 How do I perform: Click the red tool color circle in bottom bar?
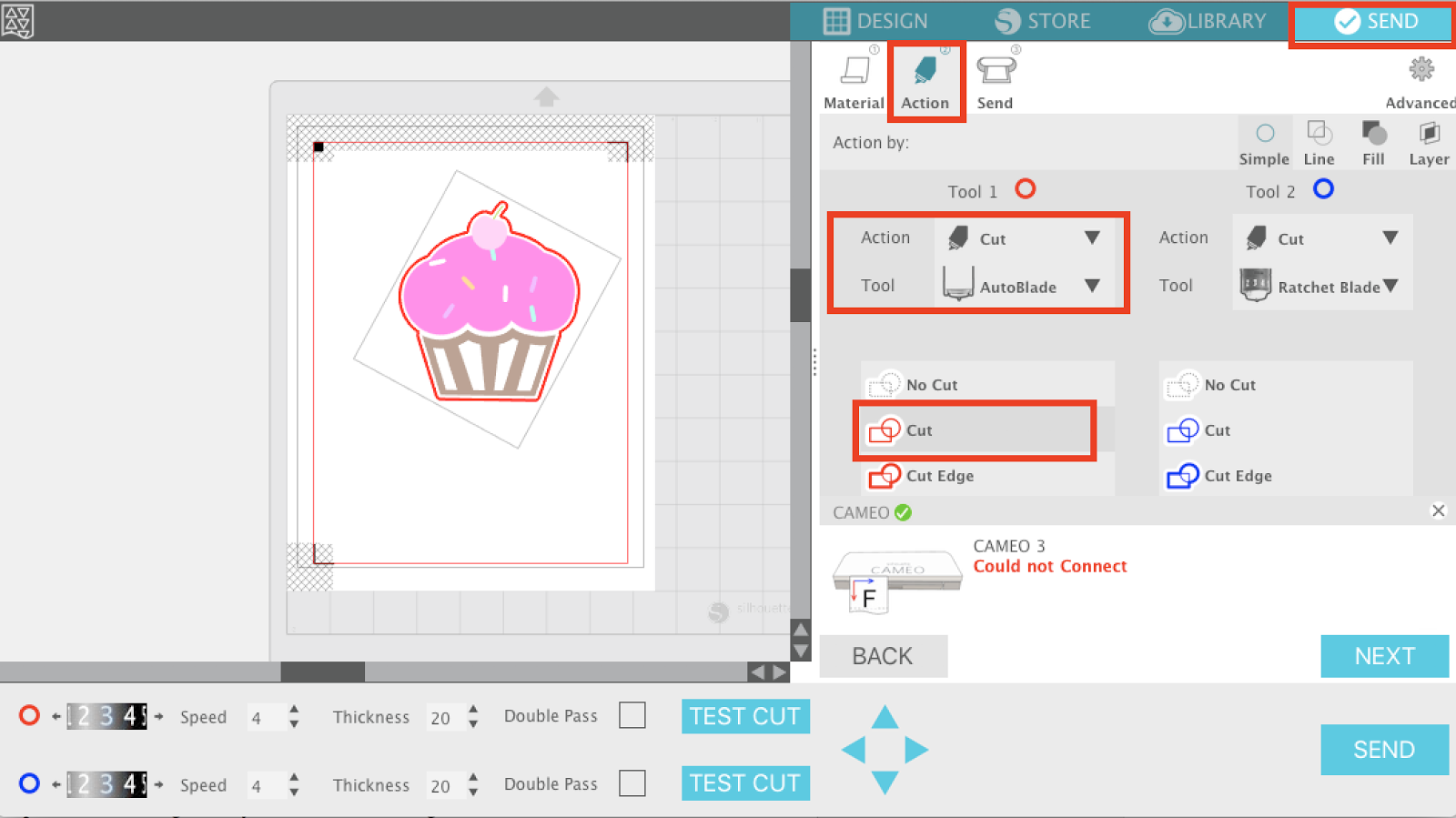coord(29,715)
